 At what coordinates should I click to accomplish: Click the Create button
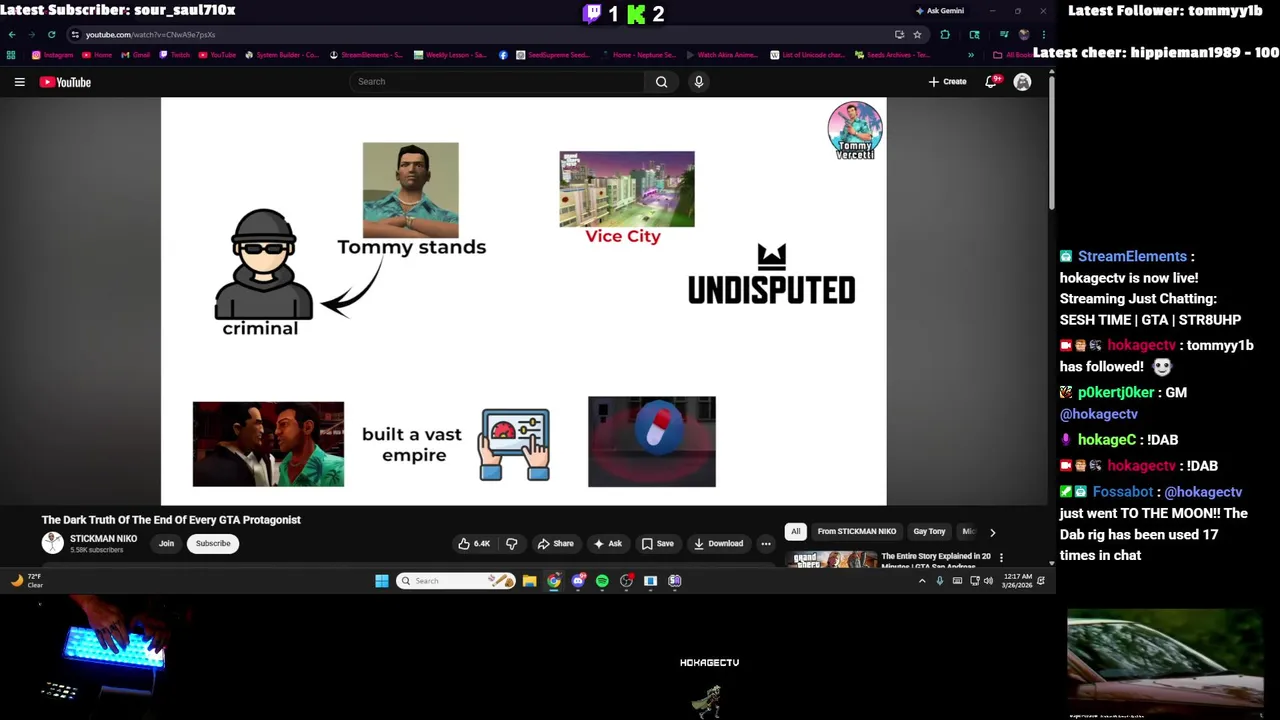point(947,82)
